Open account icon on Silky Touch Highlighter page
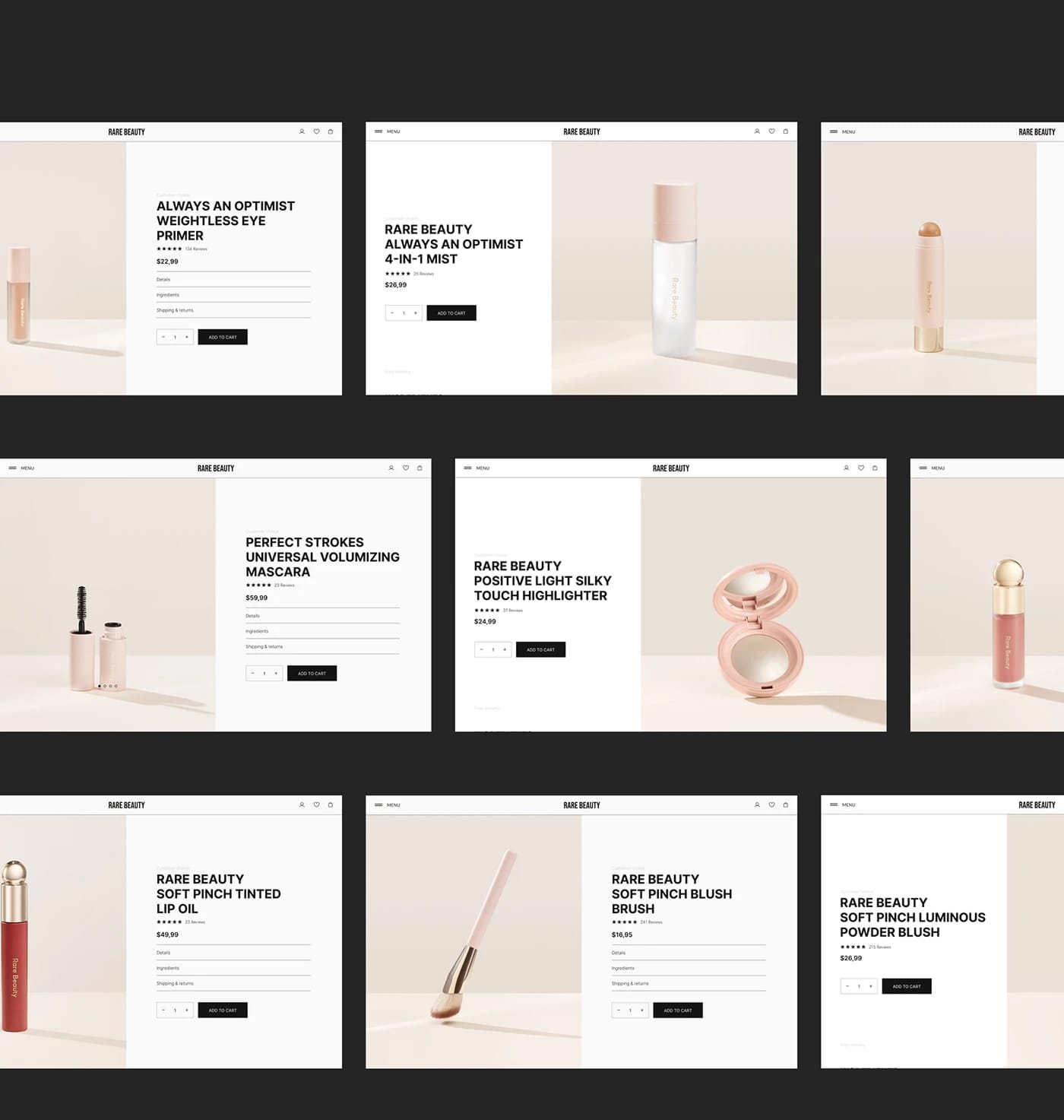The image size is (1064, 1120). (846, 468)
